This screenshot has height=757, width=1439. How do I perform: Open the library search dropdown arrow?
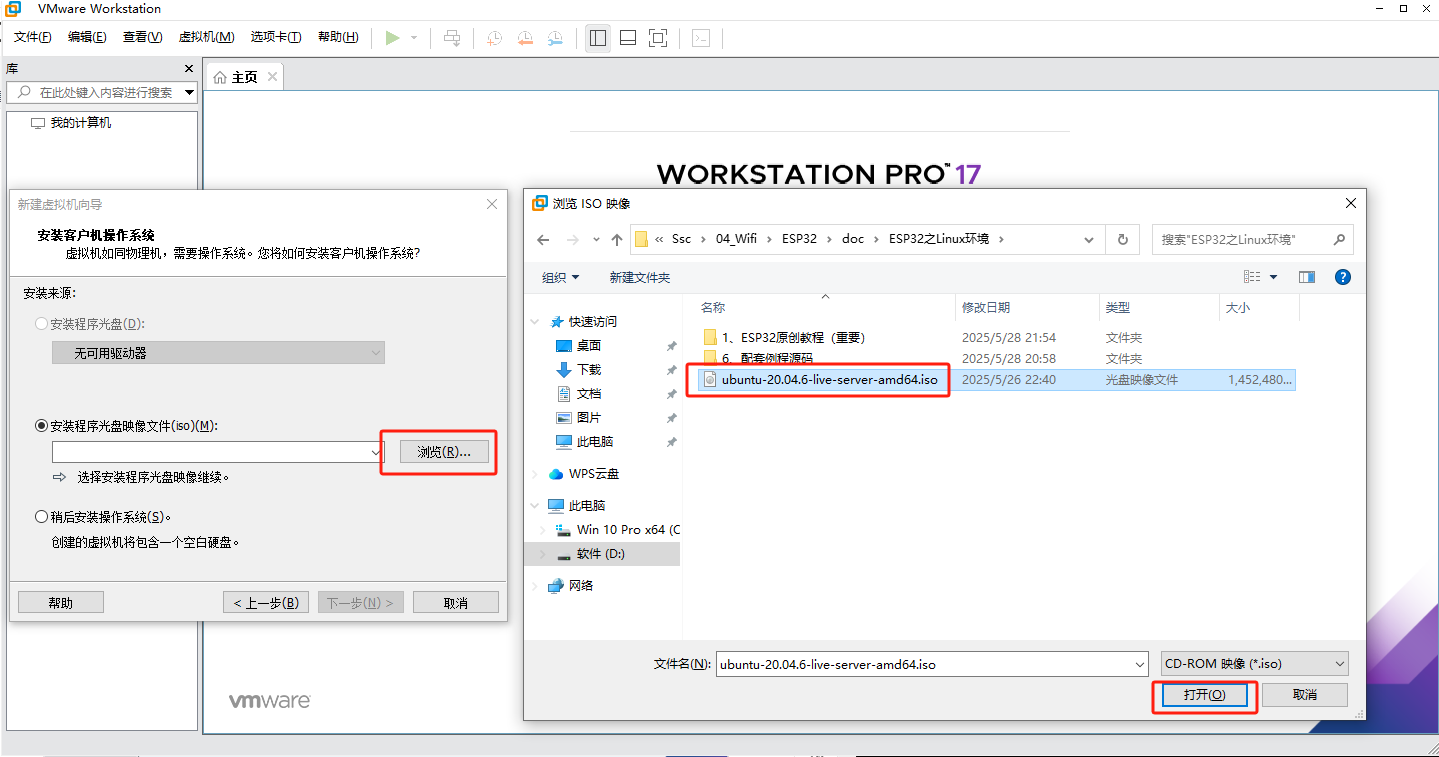point(190,92)
